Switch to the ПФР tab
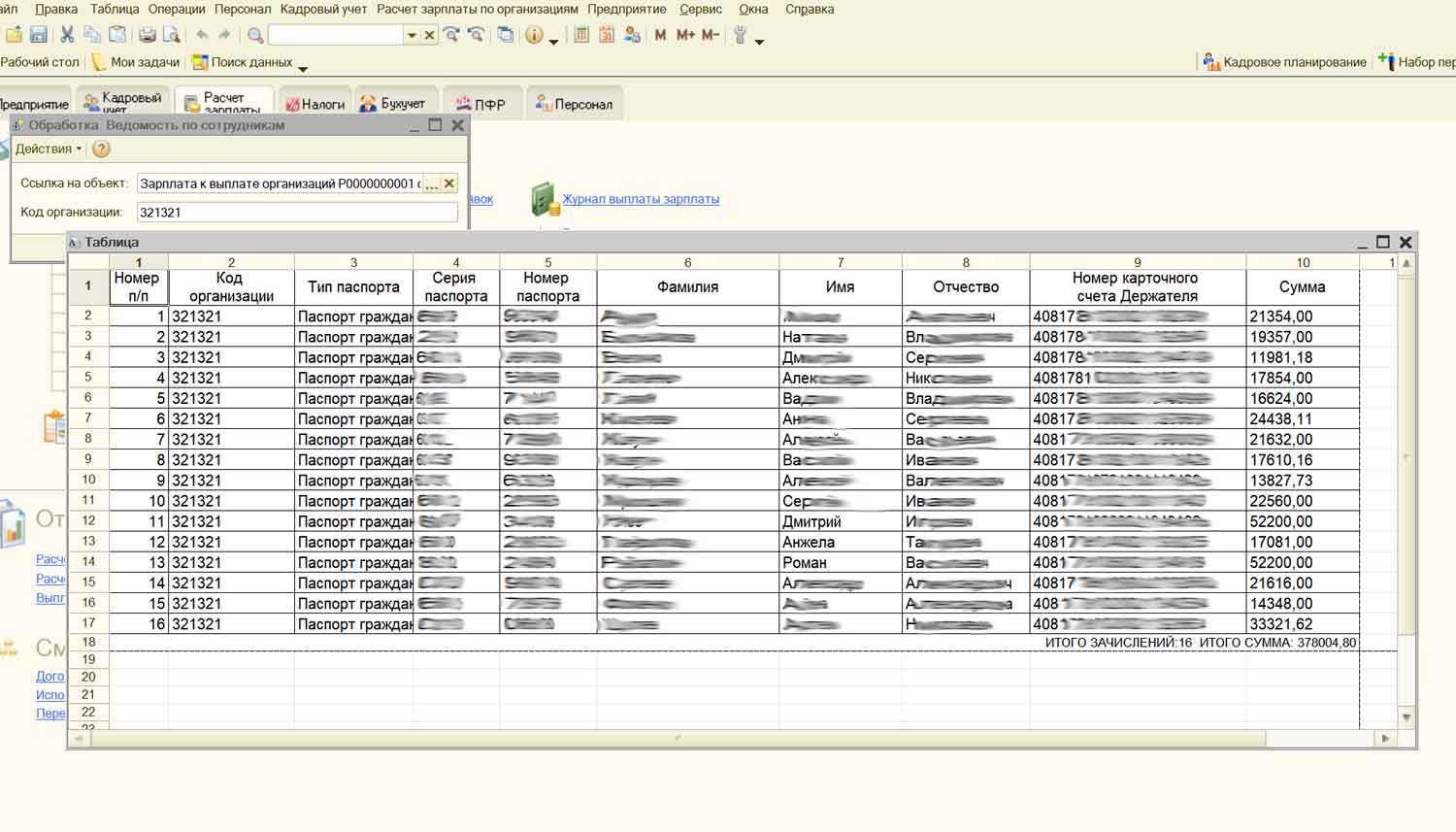 point(481,104)
